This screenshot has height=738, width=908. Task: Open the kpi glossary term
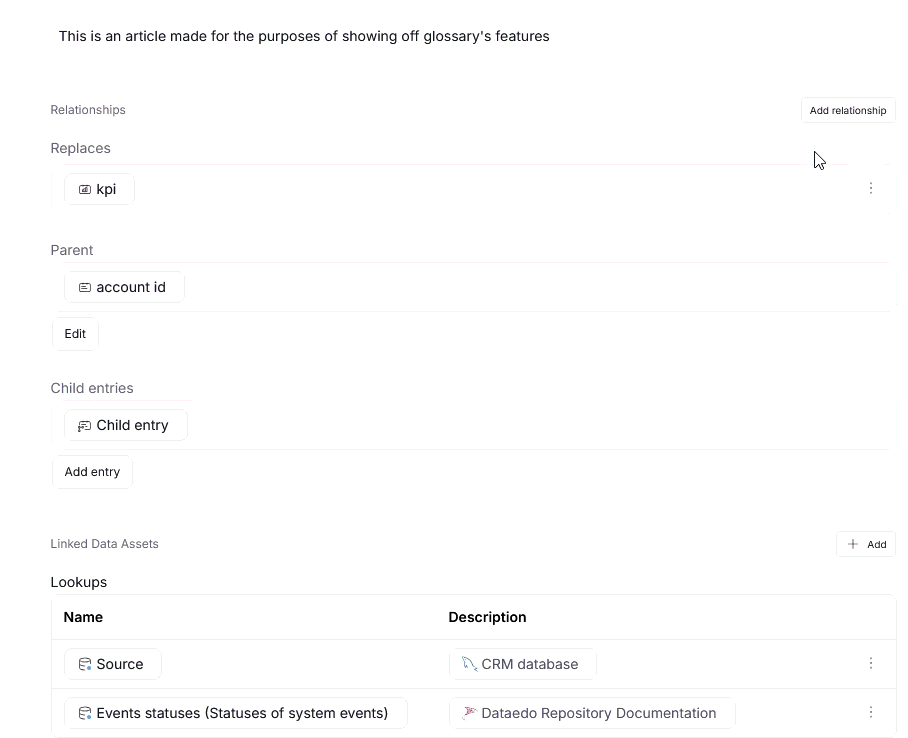tap(106, 190)
